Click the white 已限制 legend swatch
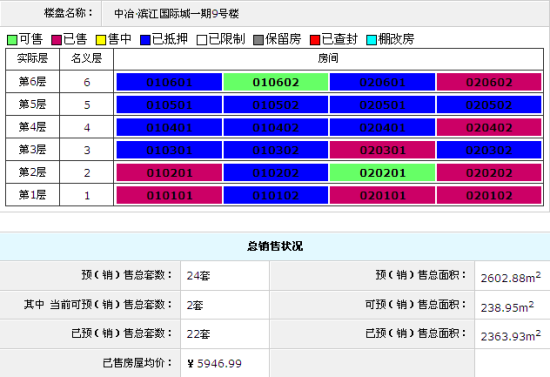 (x=202, y=40)
